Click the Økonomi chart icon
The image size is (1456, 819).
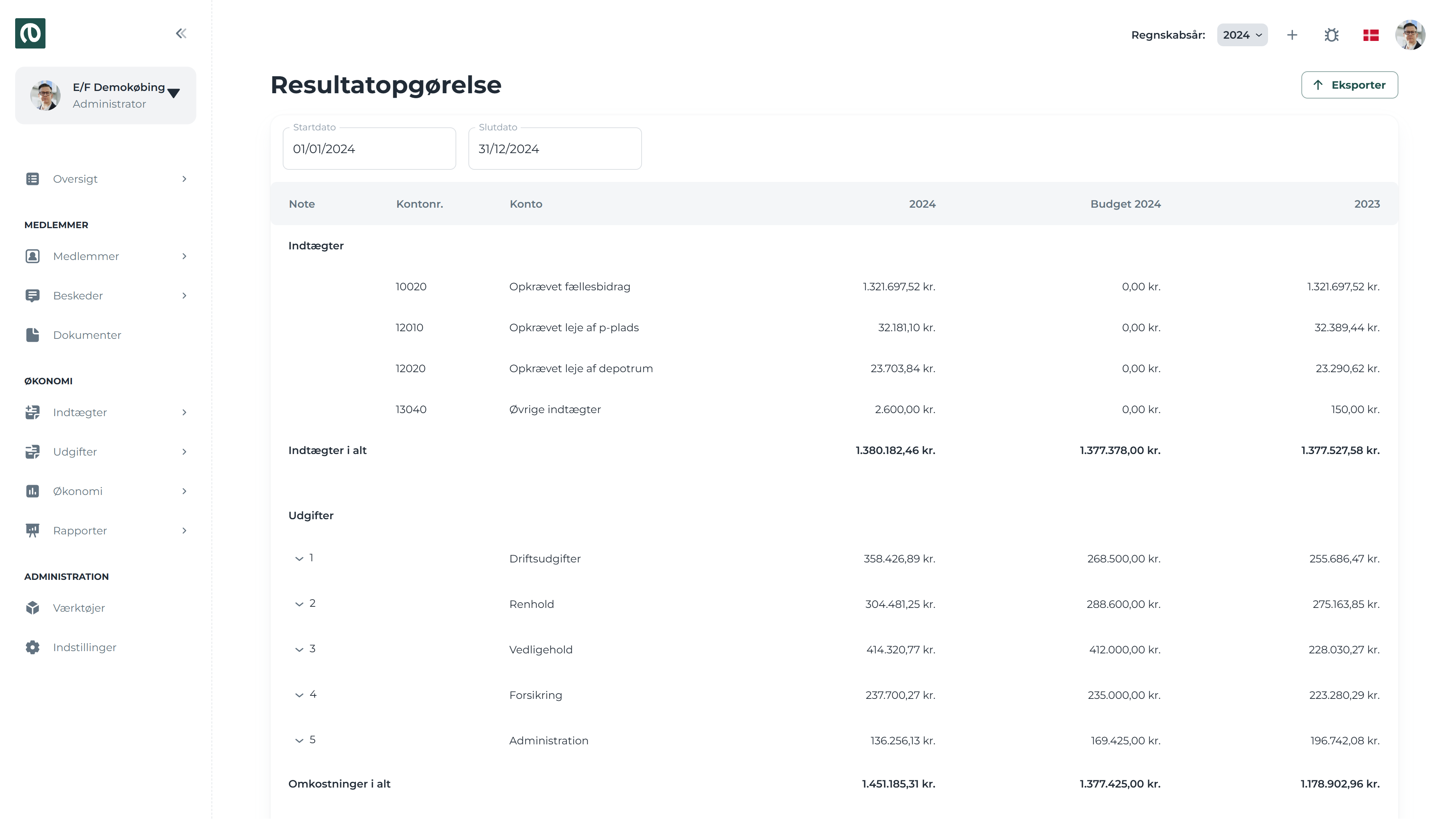click(33, 491)
